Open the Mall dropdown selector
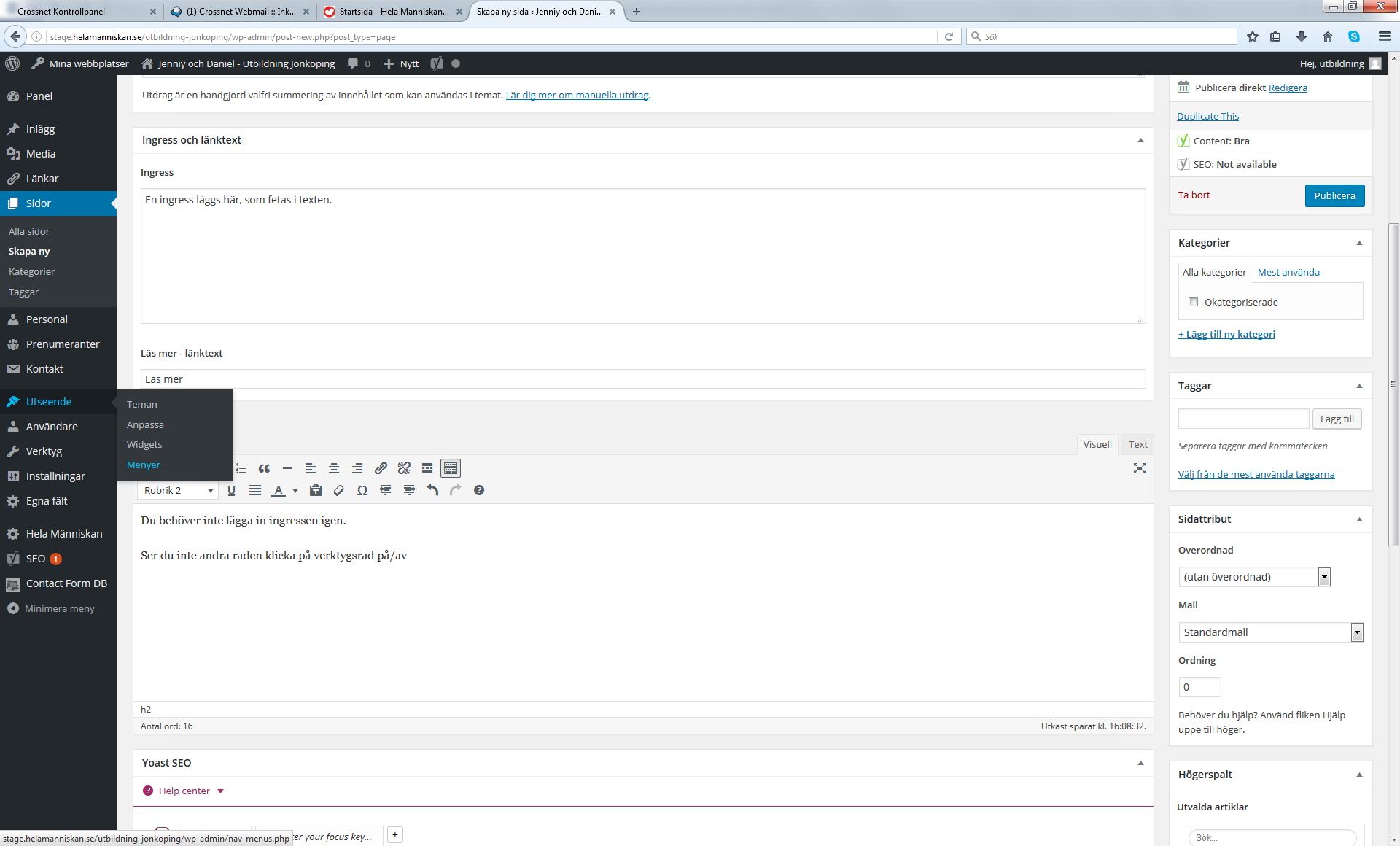 [1356, 631]
